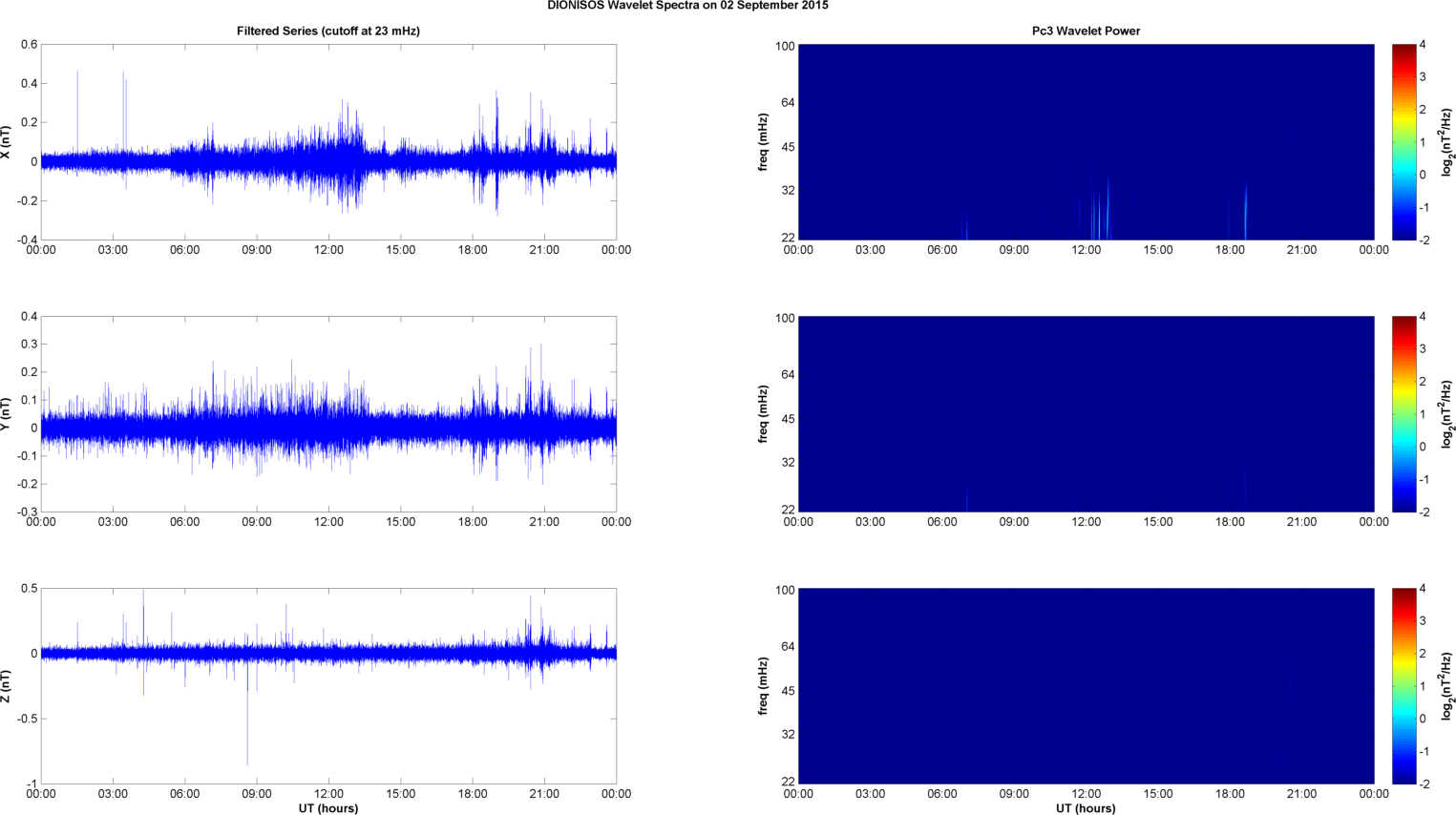Click the 21:00 tick under the top spectrogram
Image resolution: width=1456 pixels, height=815 pixels.
coord(1301,250)
